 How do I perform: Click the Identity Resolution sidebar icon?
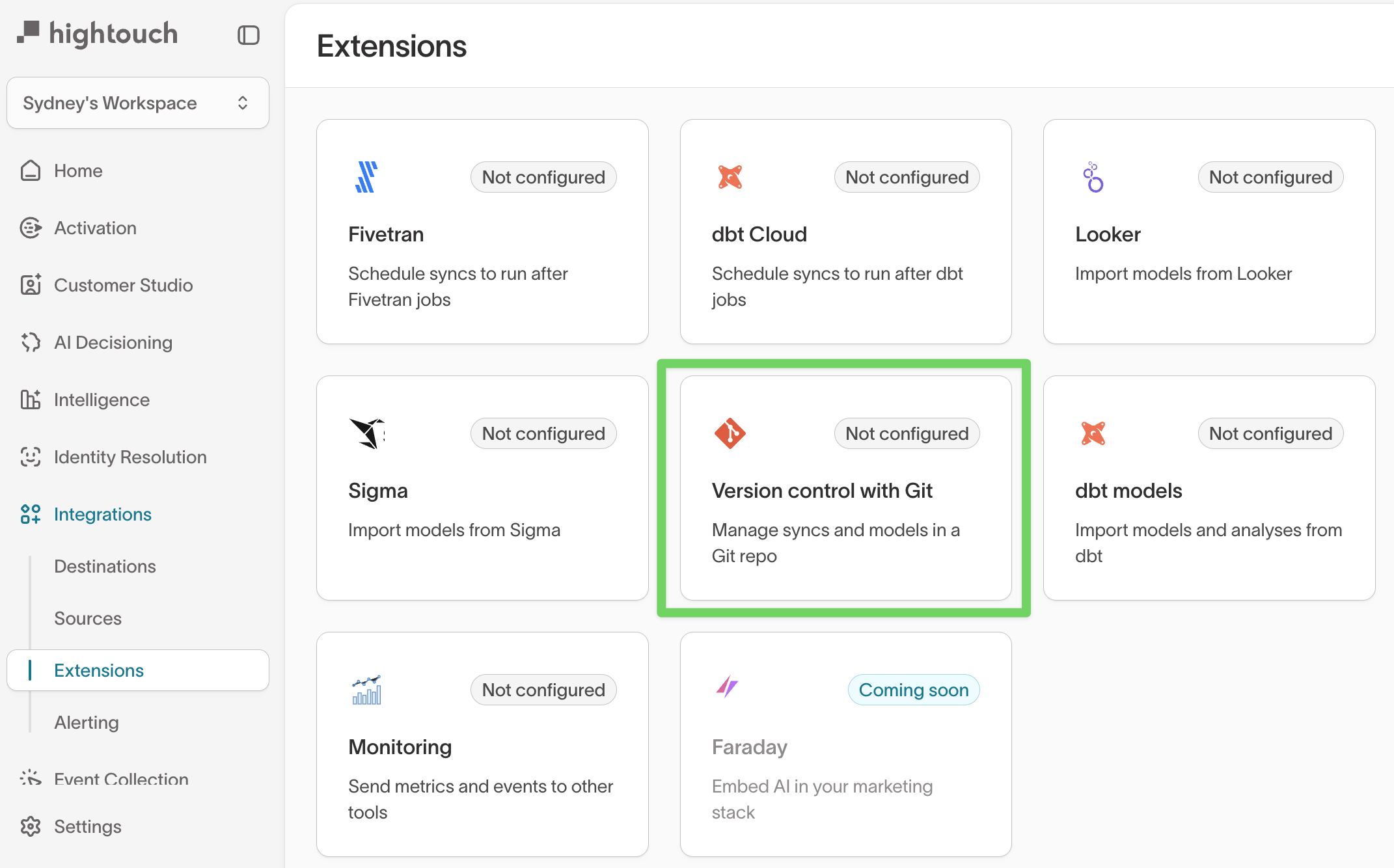(31, 457)
